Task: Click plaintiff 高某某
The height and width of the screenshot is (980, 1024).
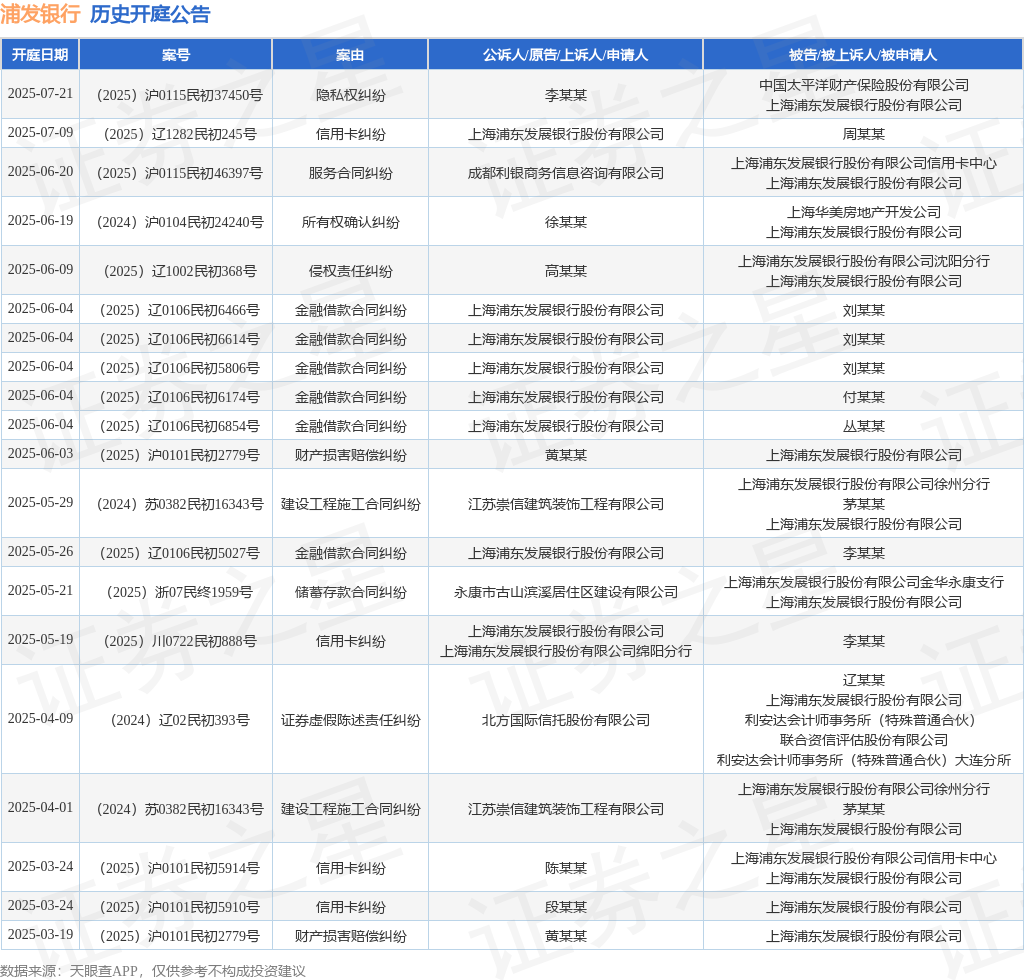Action: pyautogui.click(x=566, y=271)
